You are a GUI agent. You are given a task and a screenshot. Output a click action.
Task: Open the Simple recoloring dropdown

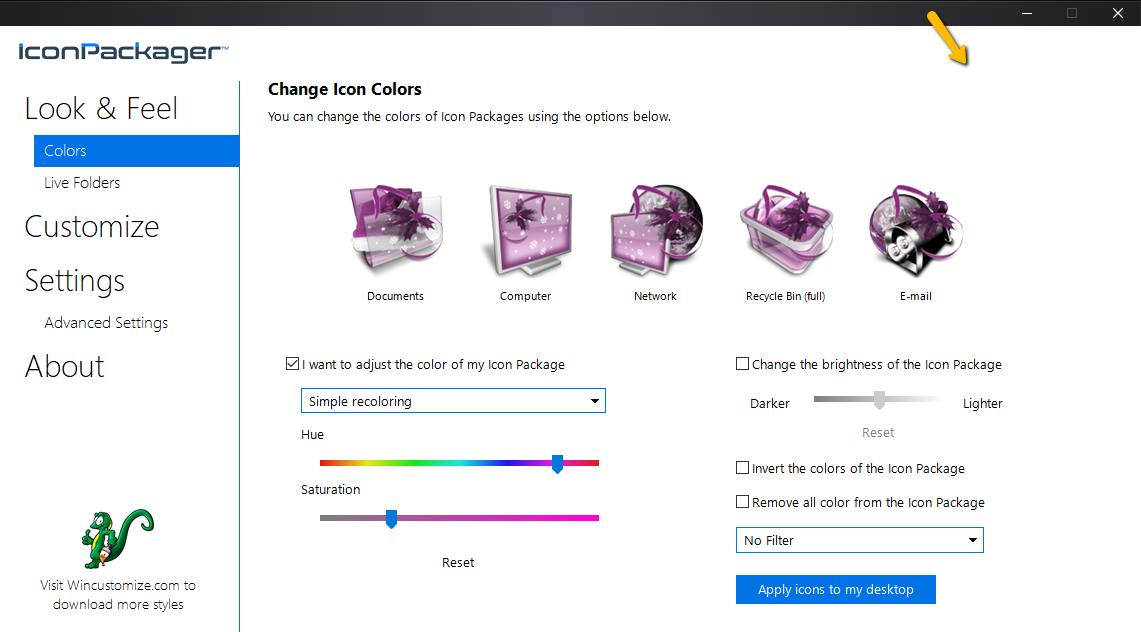pyautogui.click(x=453, y=401)
